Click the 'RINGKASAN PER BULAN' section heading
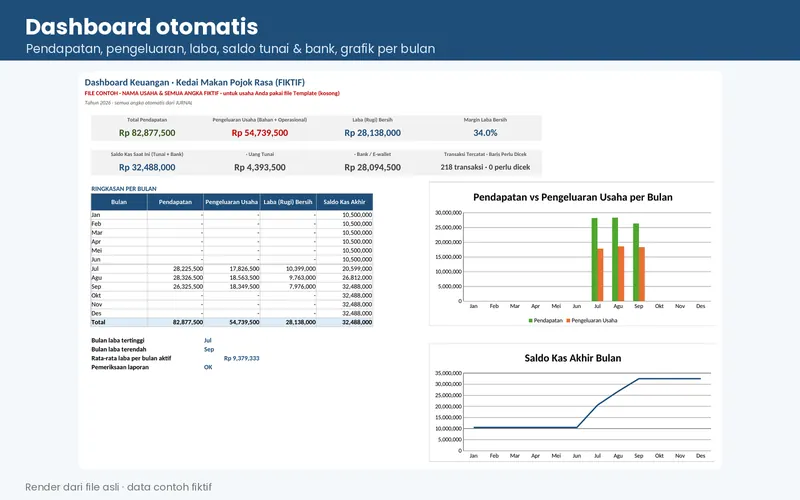Viewport: 800px width, 500px height. [124, 189]
